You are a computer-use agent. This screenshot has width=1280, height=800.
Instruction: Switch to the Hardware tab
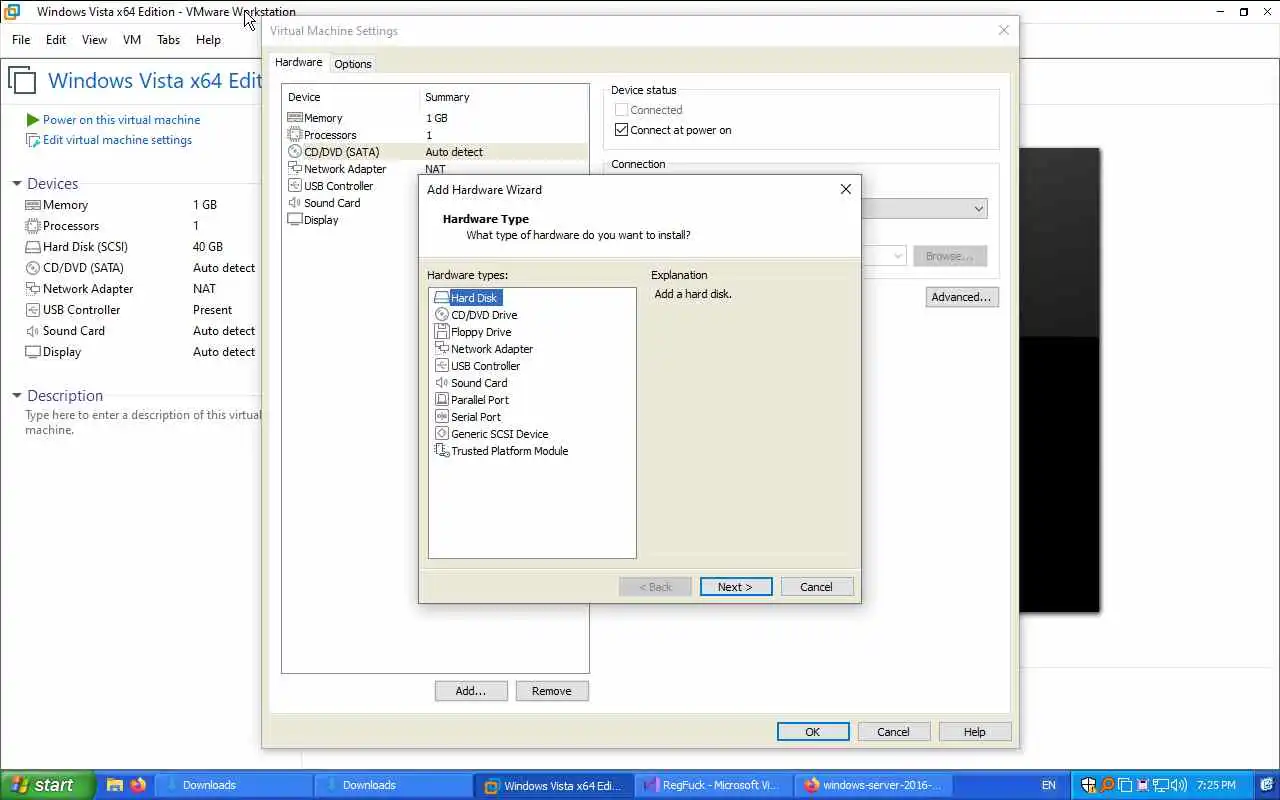[x=299, y=62]
